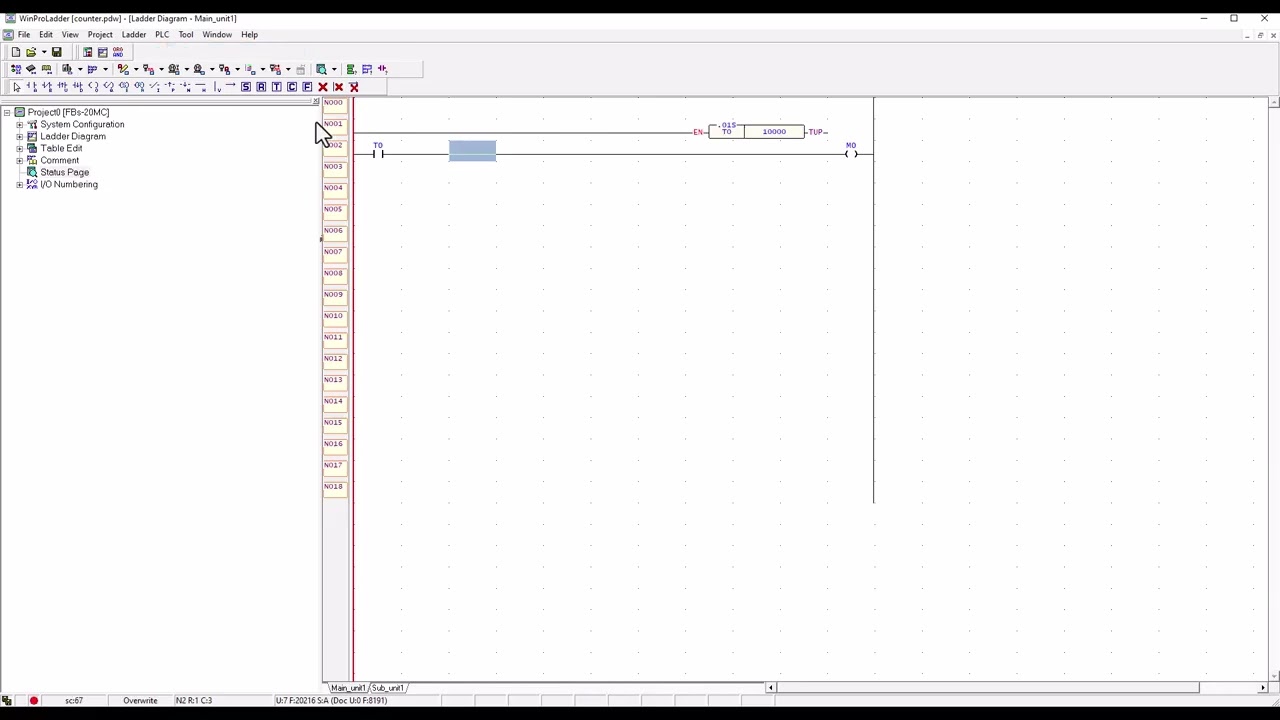The height and width of the screenshot is (720, 1280).
Task: Insert a normally open A contact
Action: pos(31,87)
